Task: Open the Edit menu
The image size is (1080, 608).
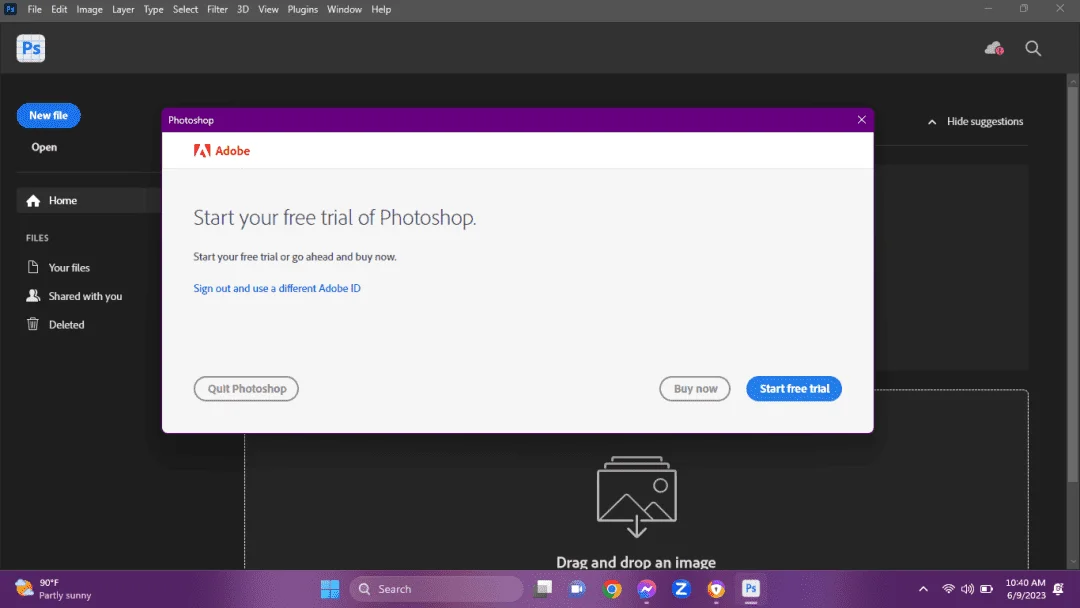Action: pyautogui.click(x=59, y=10)
